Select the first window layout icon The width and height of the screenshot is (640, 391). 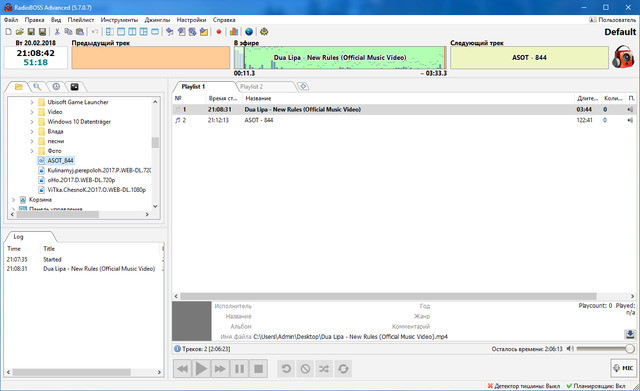[x=110, y=31]
